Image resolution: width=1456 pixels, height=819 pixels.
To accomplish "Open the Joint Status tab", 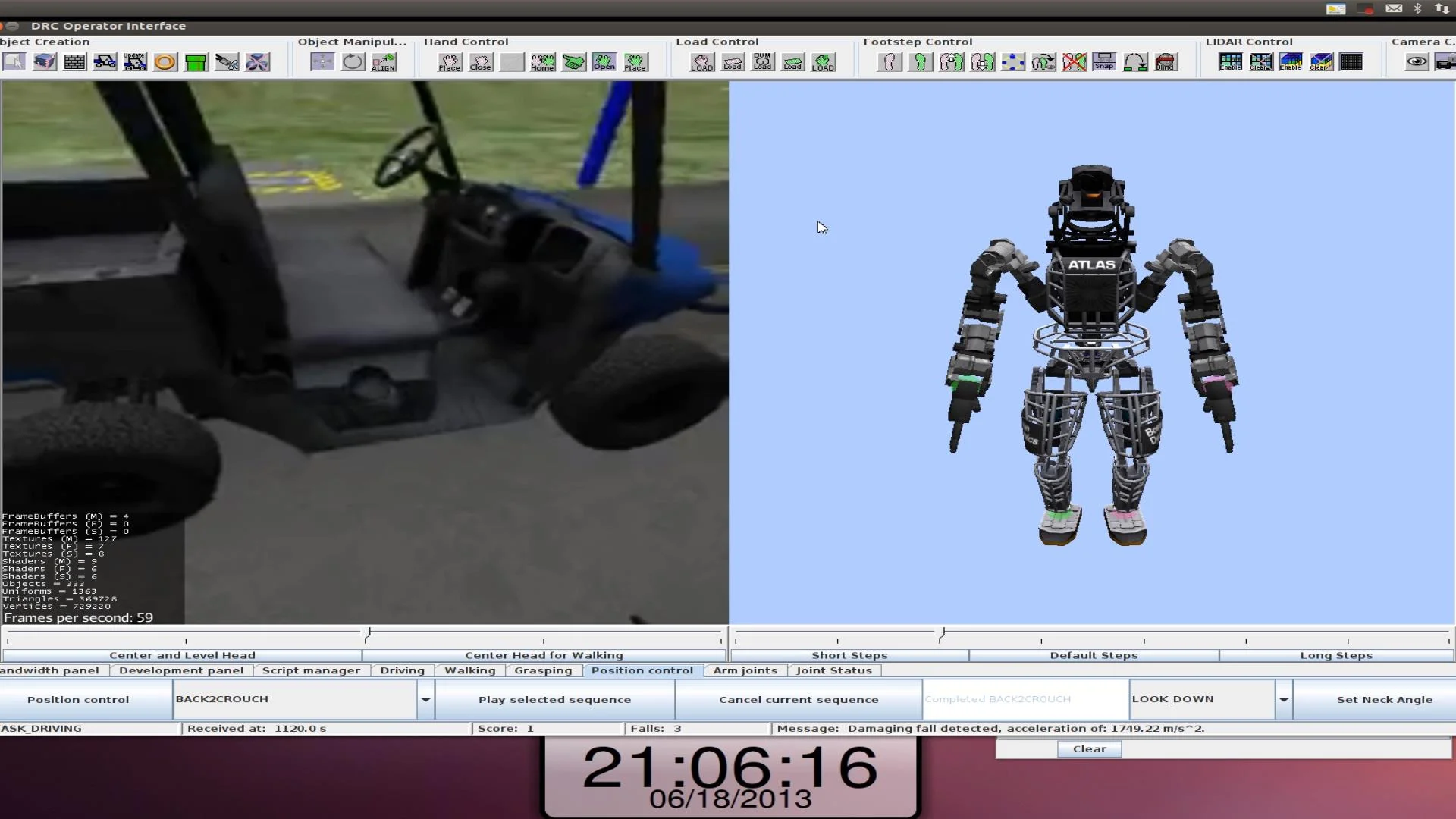I will click(x=834, y=670).
